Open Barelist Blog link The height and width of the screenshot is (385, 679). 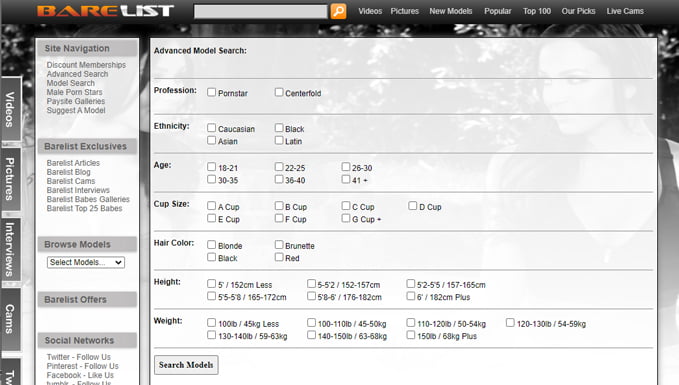tap(68, 172)
